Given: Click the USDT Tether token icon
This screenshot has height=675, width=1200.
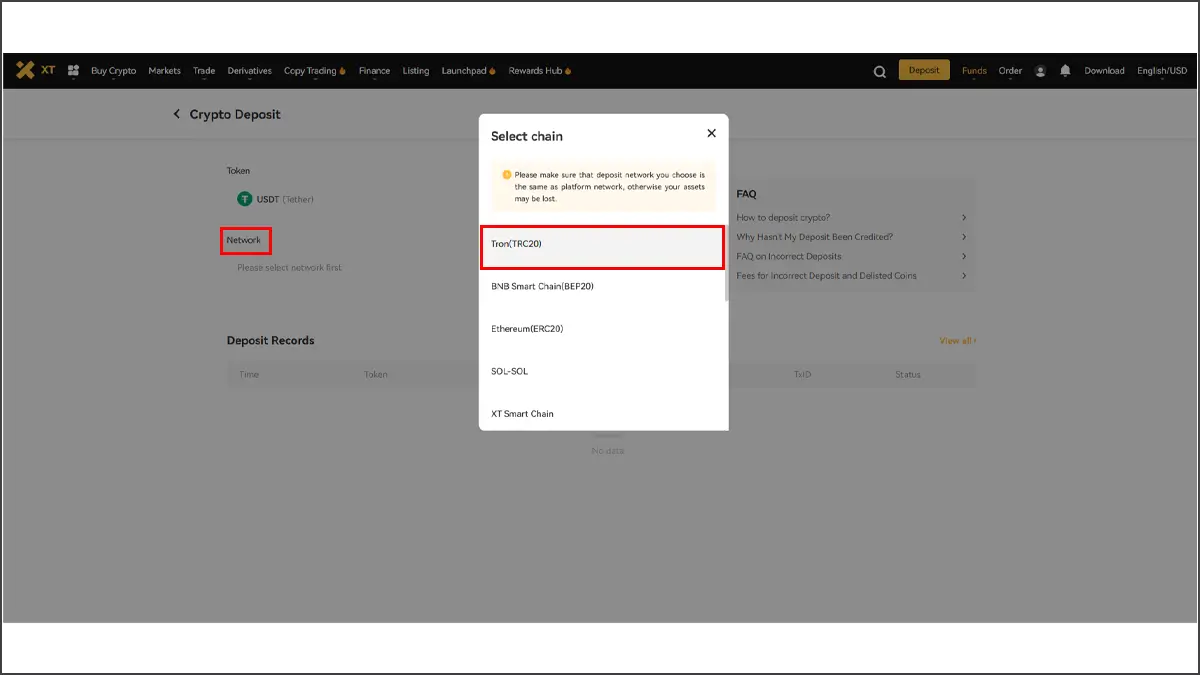Looking at the screenshot, I should (x=244, y=199).
